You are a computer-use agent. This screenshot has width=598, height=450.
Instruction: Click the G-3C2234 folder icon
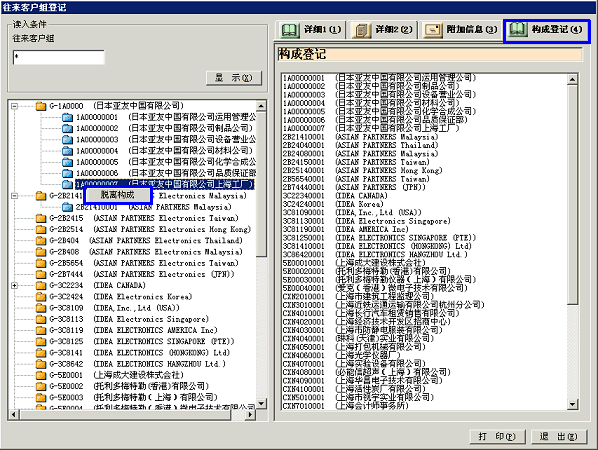(x=41, y=285)
